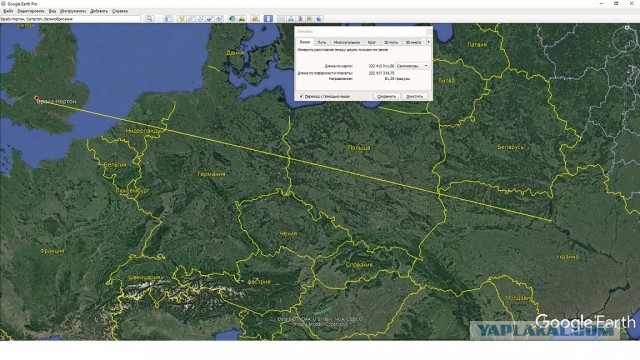This screenshot has width=640, height=360.
Task: Open the planets switcher icon
Action: tap(255, 18)
